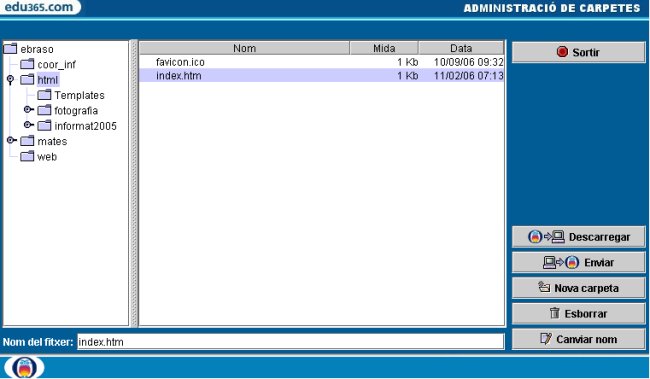Image resolution: width=650 pixels, height=379 pixels.
Task: Select the ebraso root folder icon
Action: tap(10, 49)
